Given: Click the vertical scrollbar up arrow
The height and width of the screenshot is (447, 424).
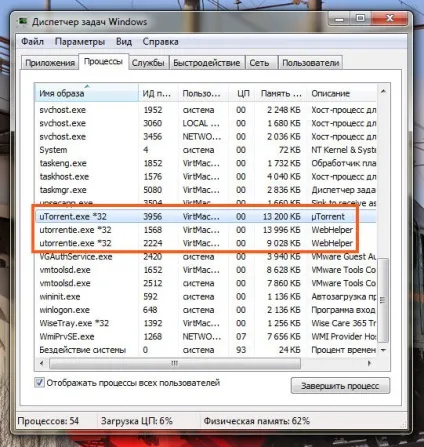Looking at the screenshot, I should tap(383, 91).
